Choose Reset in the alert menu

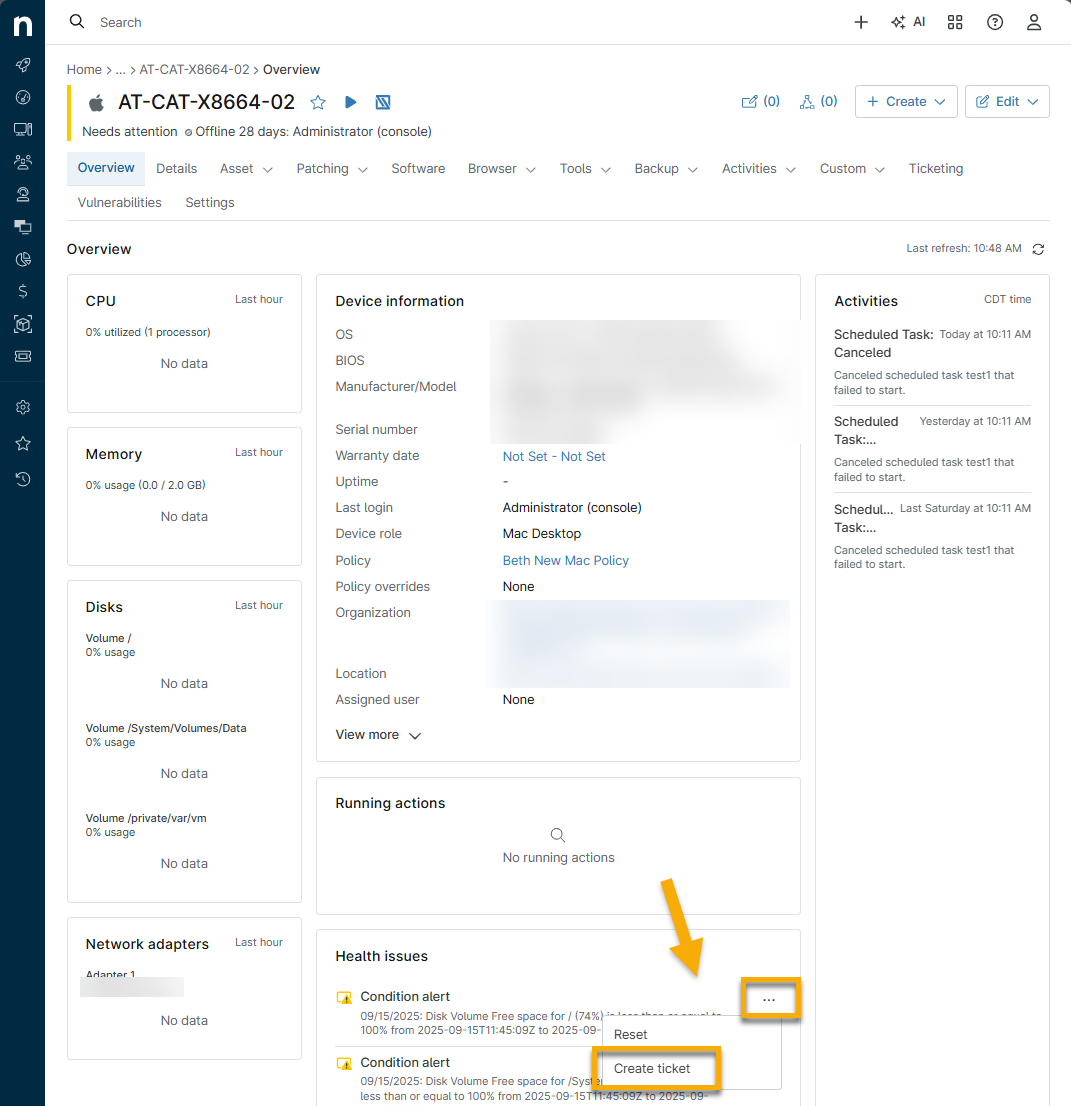click(631, 1035)
